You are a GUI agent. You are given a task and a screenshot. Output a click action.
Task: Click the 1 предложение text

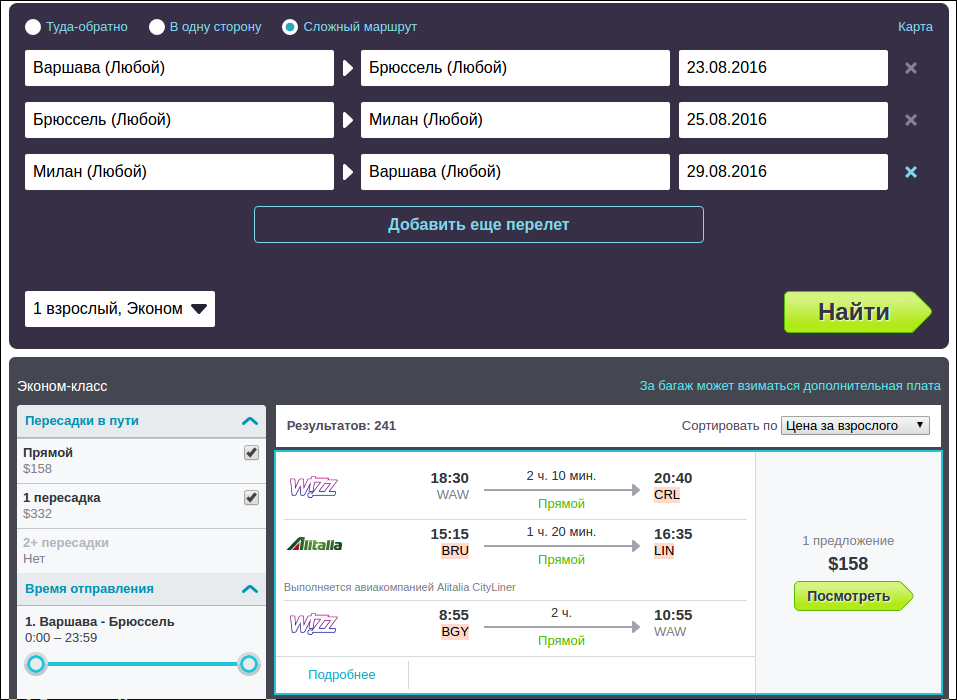pos(848,541)
